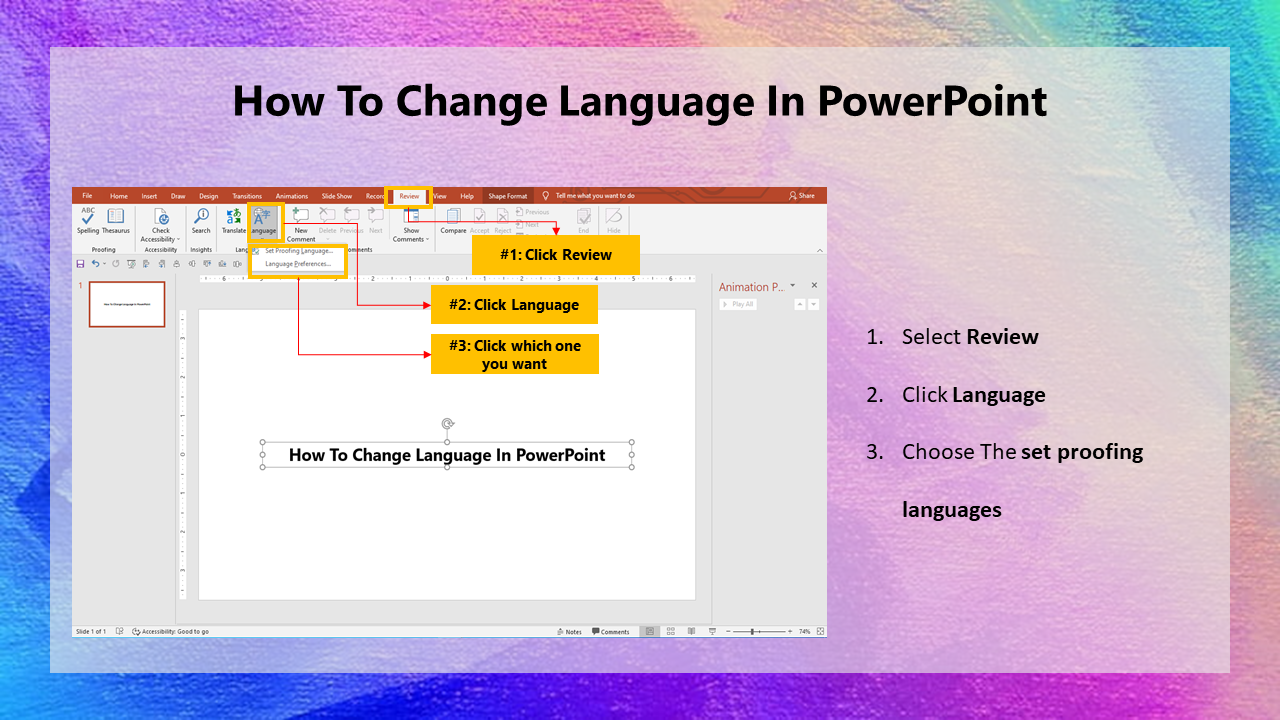Select the Review tab
This screenshot has height=720, width=1280.
point(409,196)
